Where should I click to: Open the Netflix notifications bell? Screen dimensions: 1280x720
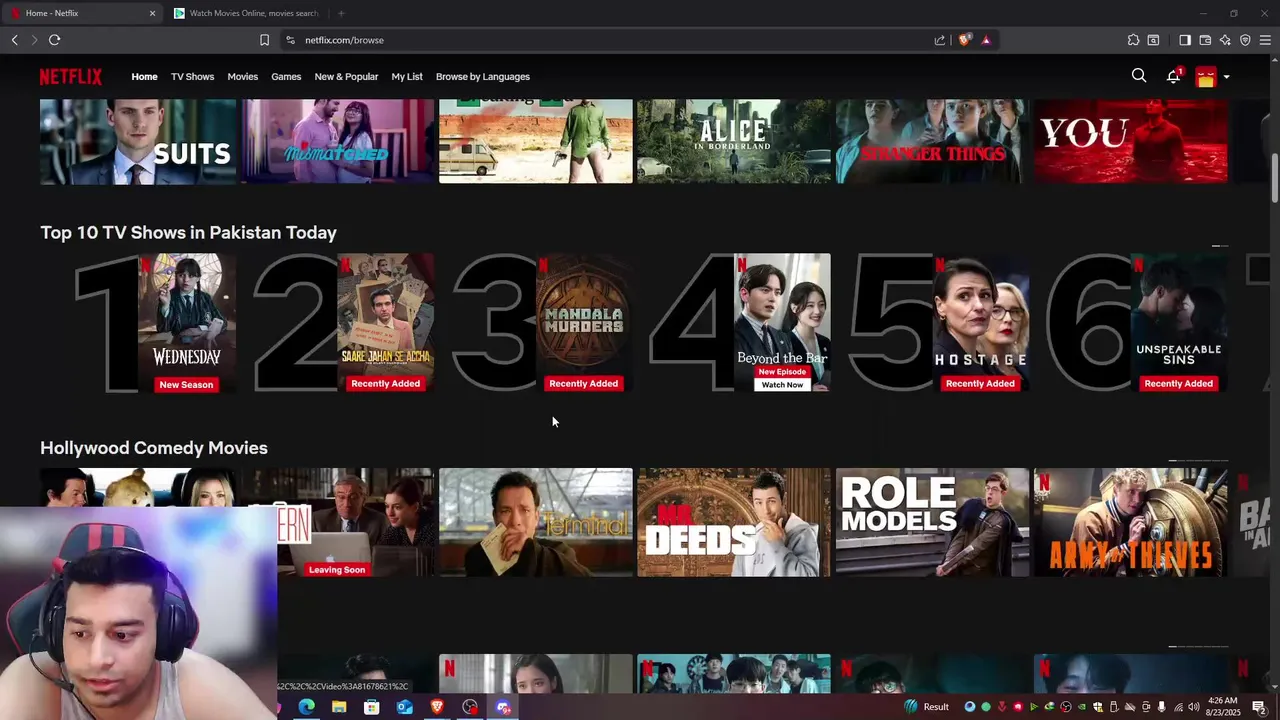pyautogui.click(x=1173, y=76)
